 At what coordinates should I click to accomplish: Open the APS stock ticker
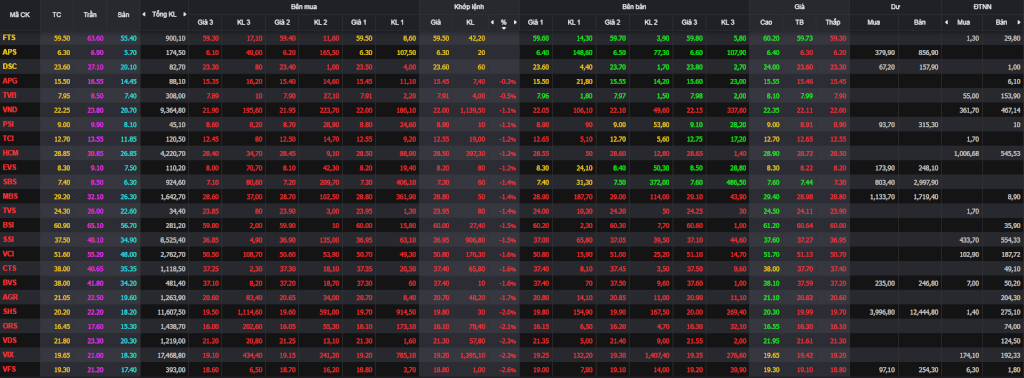pos(9,52)
